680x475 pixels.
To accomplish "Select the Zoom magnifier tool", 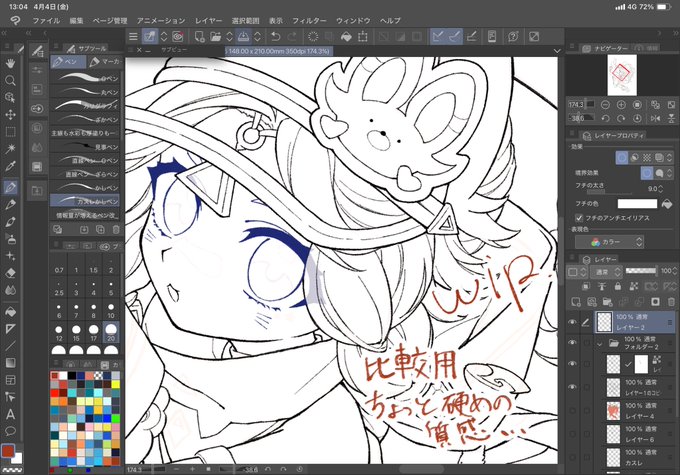I will pos(10,81).
